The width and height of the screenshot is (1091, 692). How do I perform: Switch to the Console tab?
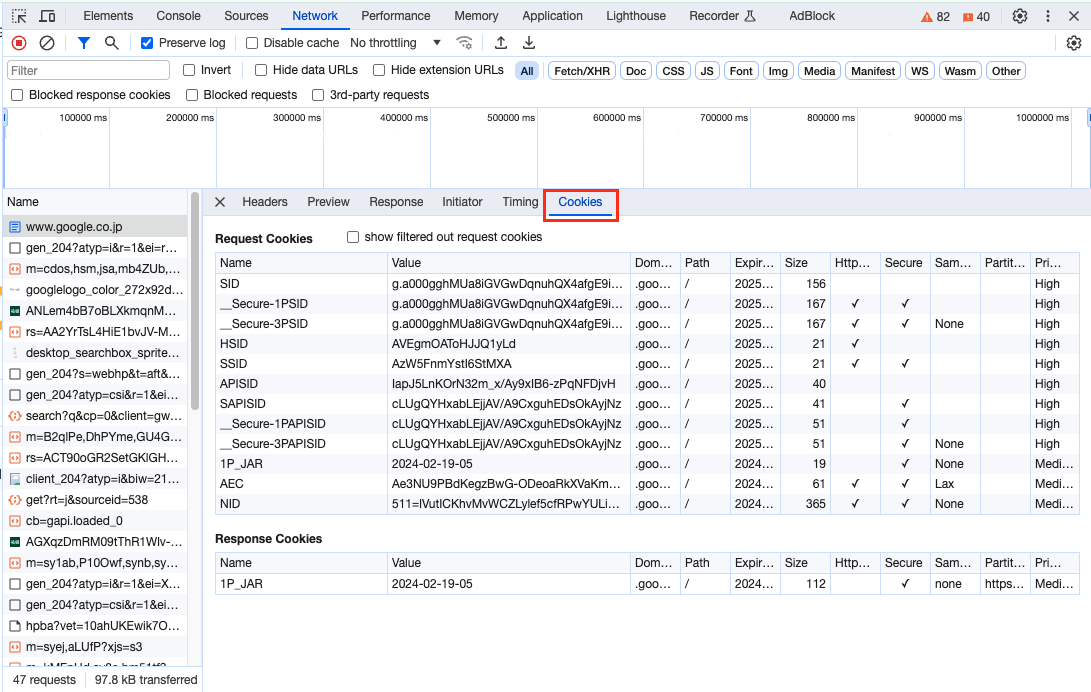coord(178,16)
